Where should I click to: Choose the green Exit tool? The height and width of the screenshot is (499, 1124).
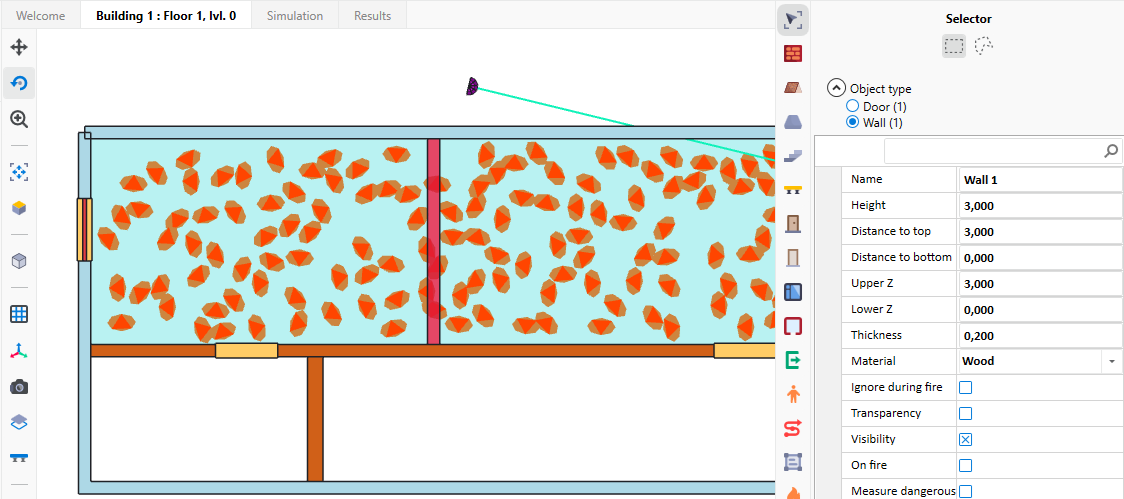click(793, 360)
